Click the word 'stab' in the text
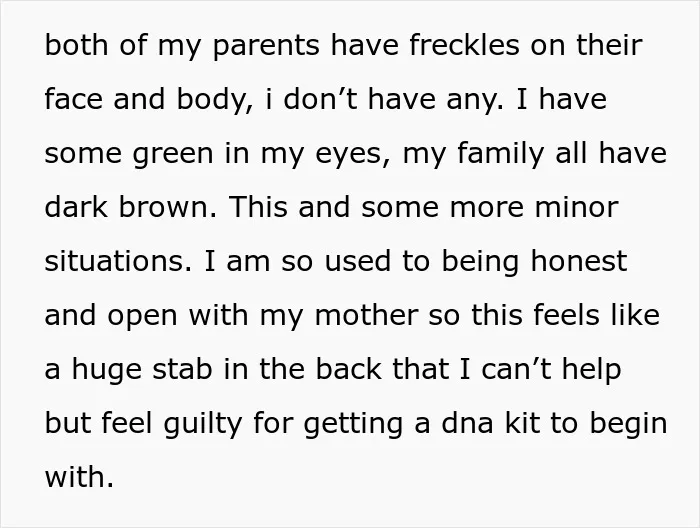Viewport: 700px width, 528px height. (182, 369)
